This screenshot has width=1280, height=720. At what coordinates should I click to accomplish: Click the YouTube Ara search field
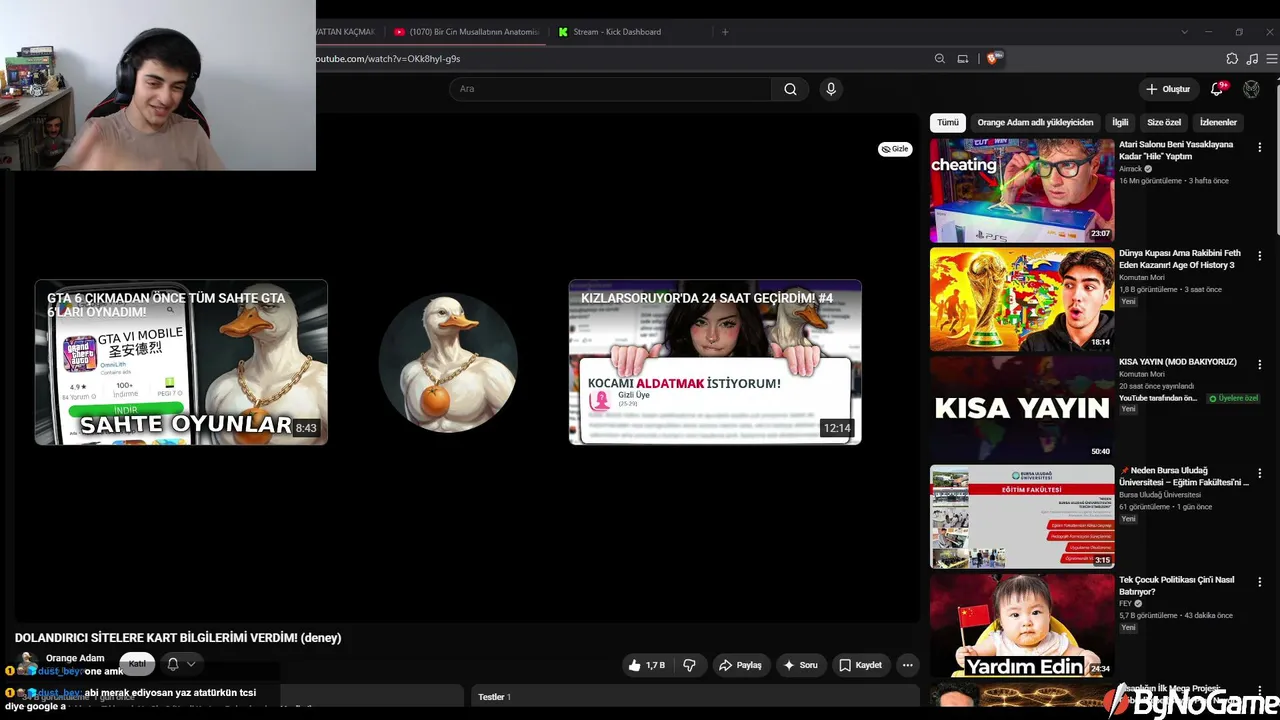point(610,89)
